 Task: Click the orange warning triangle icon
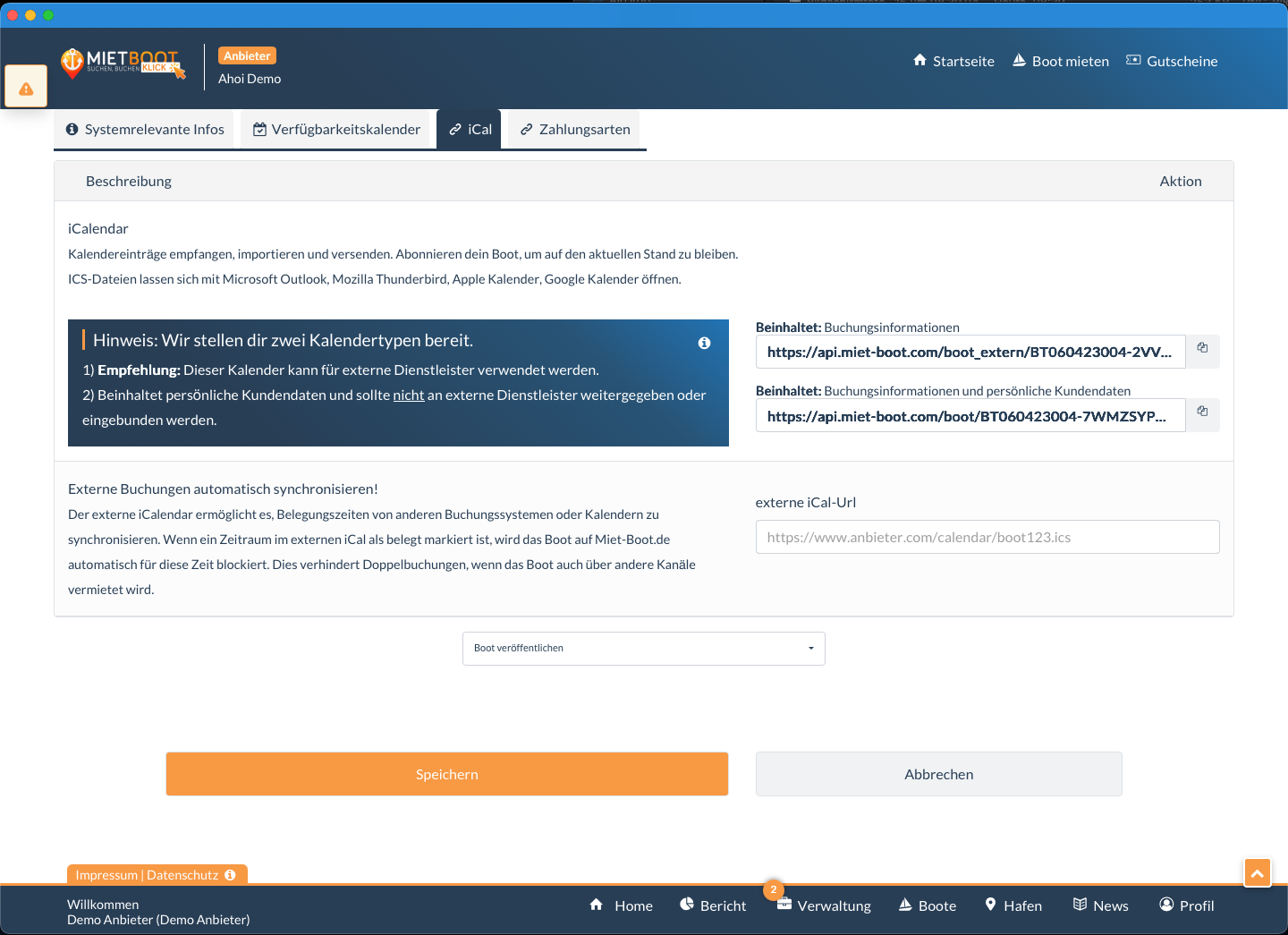(x=26, y=88)
